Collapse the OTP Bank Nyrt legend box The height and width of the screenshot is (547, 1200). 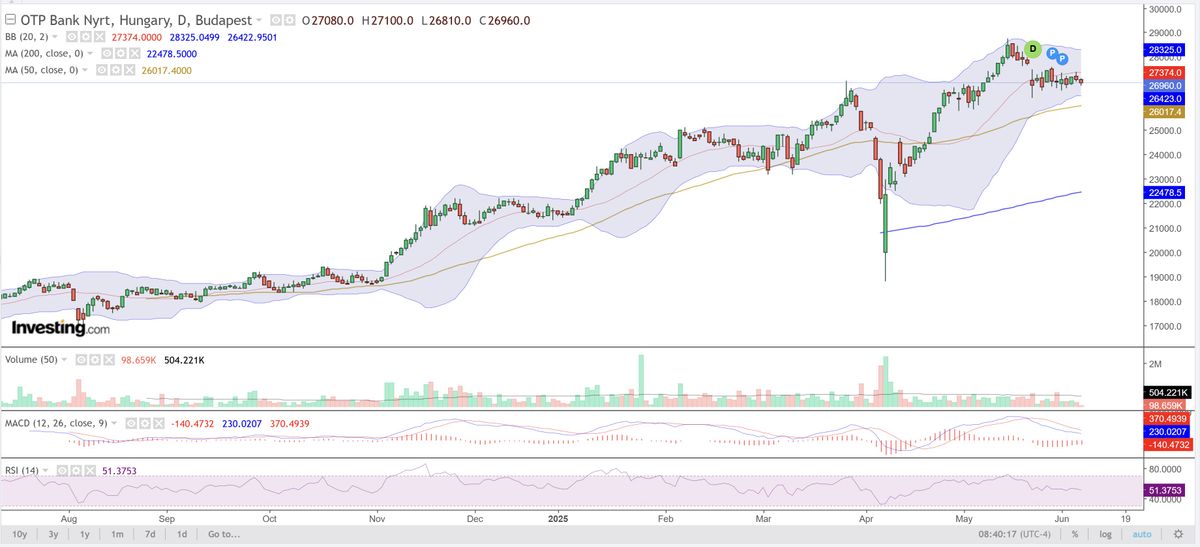point(10,20)
